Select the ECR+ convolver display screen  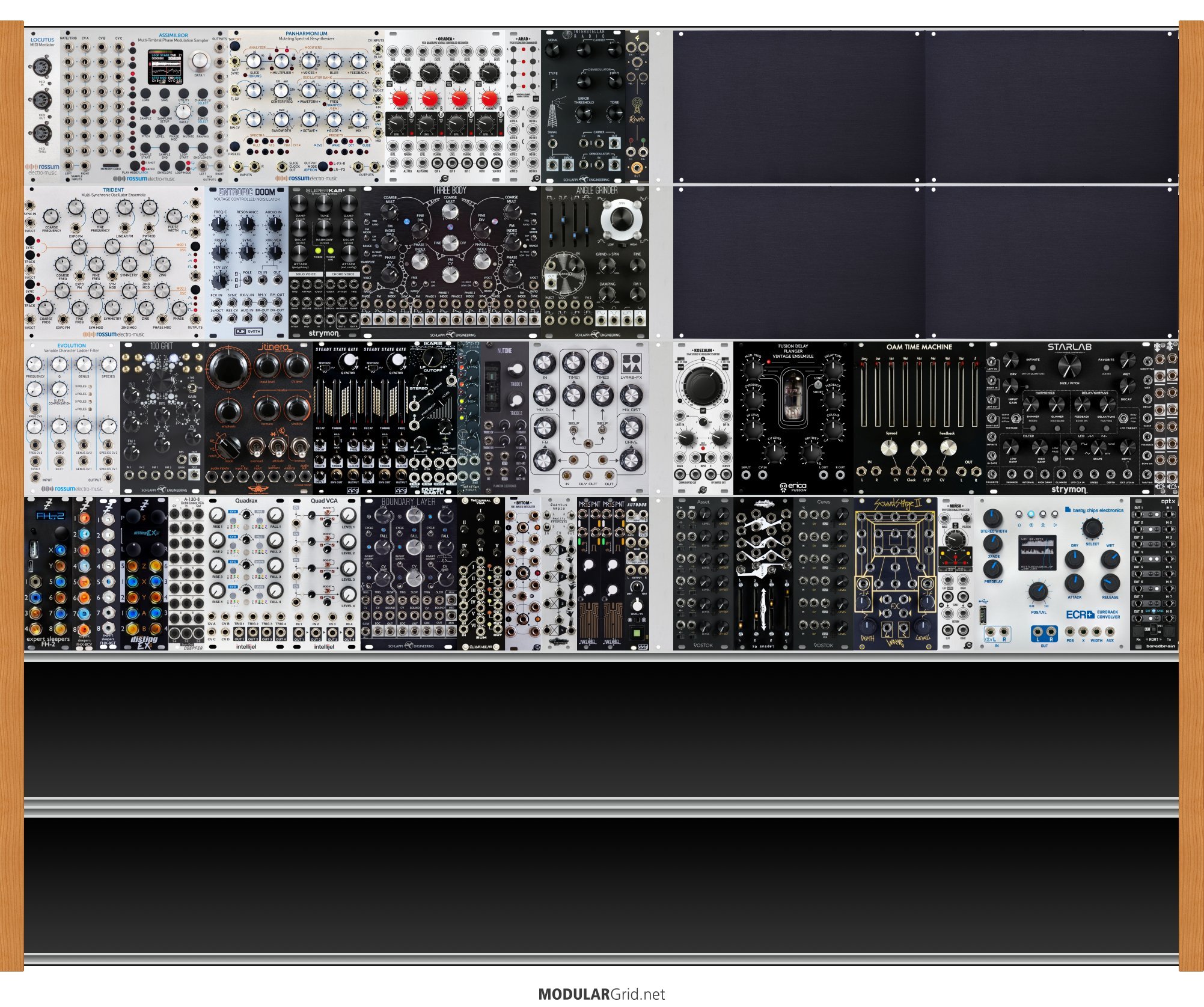(x=1037, y=553)
